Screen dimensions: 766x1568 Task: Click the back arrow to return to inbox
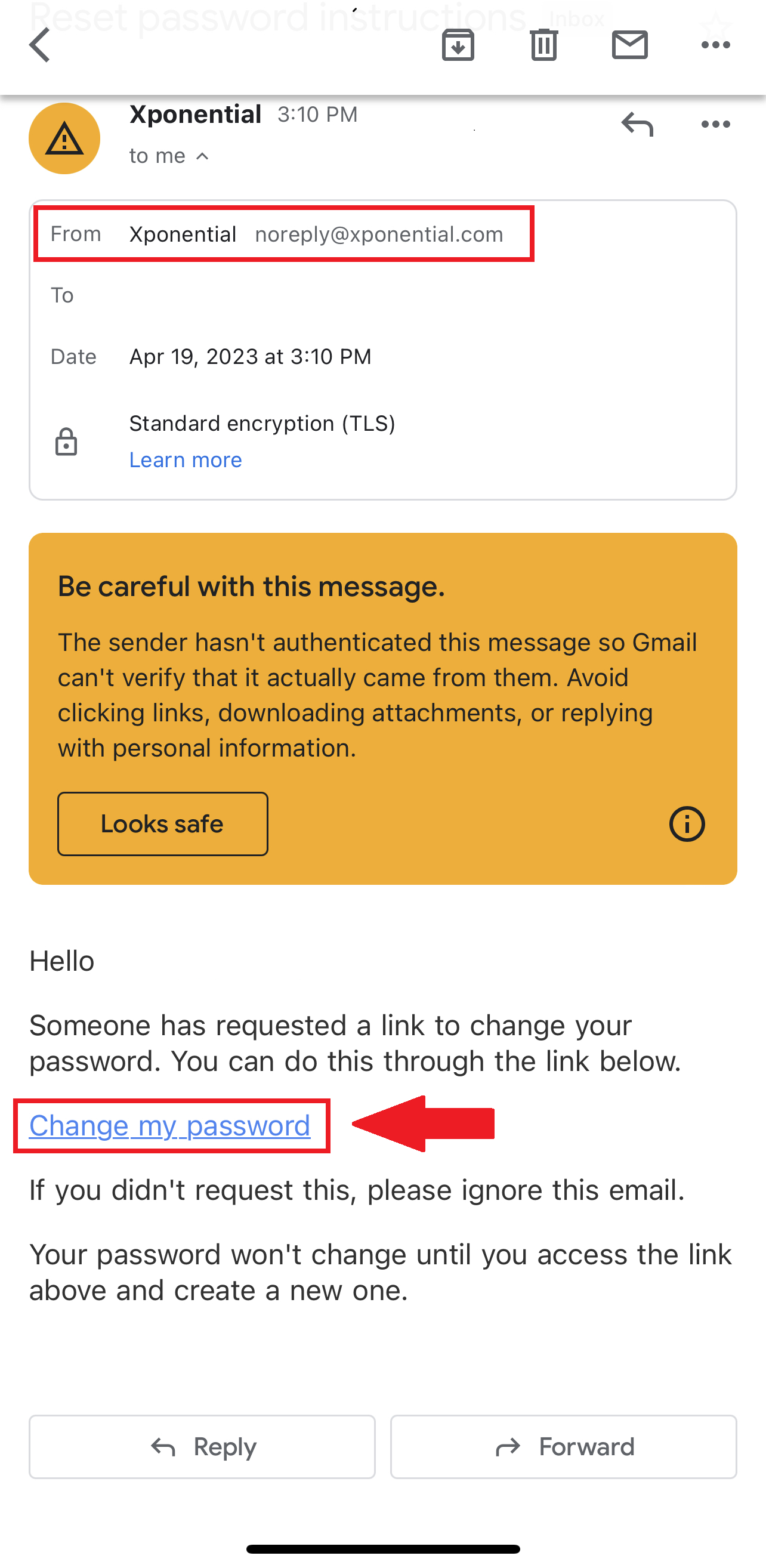39,44
